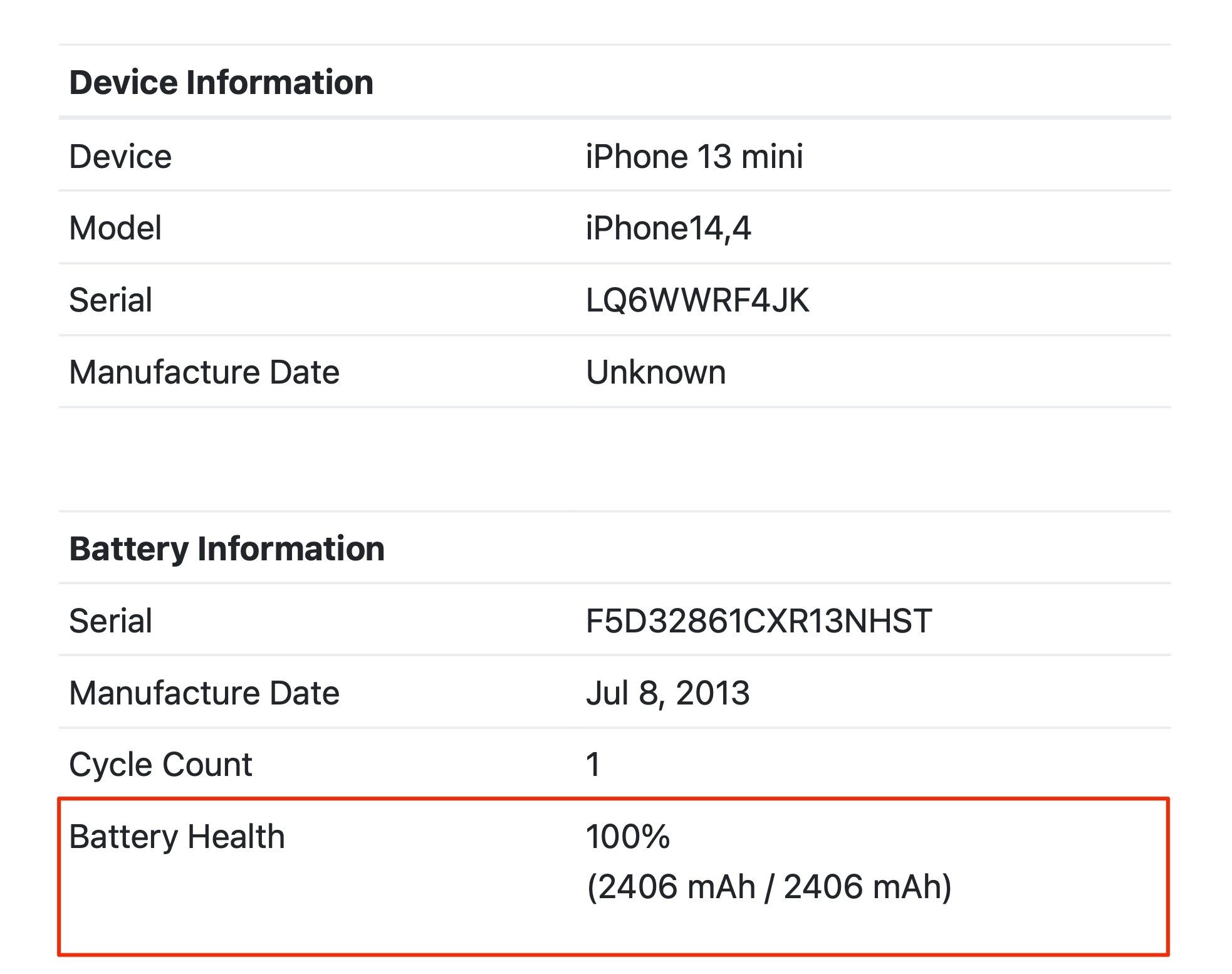Image resolution: width=1232 pixels, height=974 pixels.
Task: Click the Battery Health label
Action: tap(177, 837)
